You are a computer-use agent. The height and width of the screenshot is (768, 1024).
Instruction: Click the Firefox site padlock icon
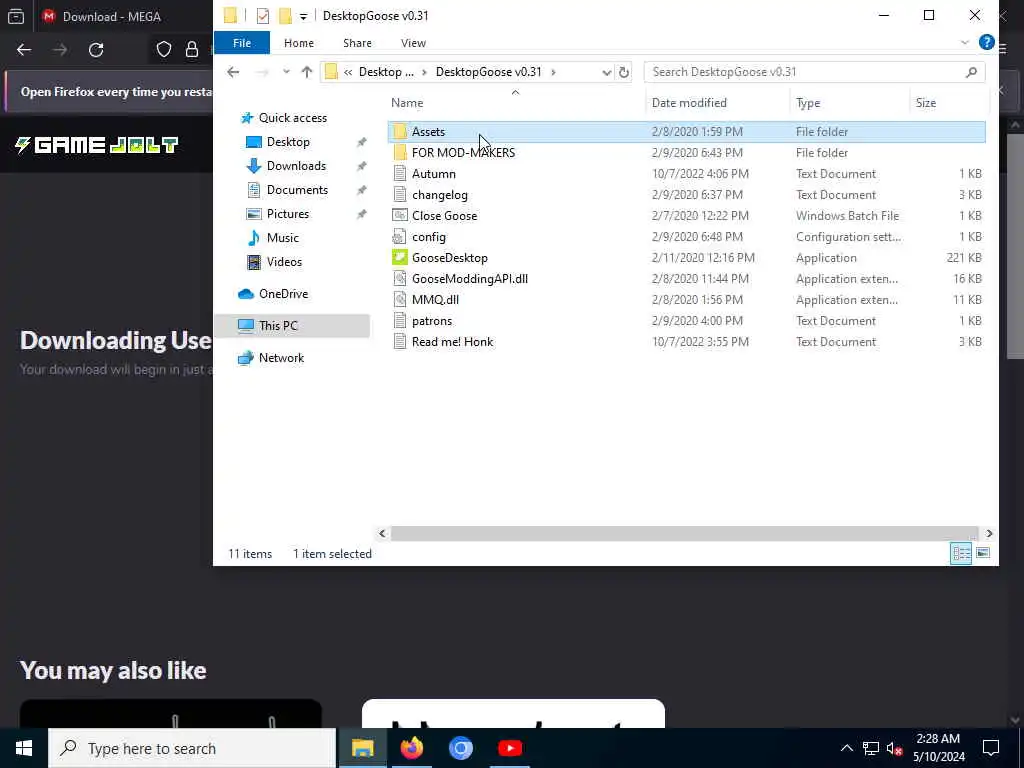[192, 50]
